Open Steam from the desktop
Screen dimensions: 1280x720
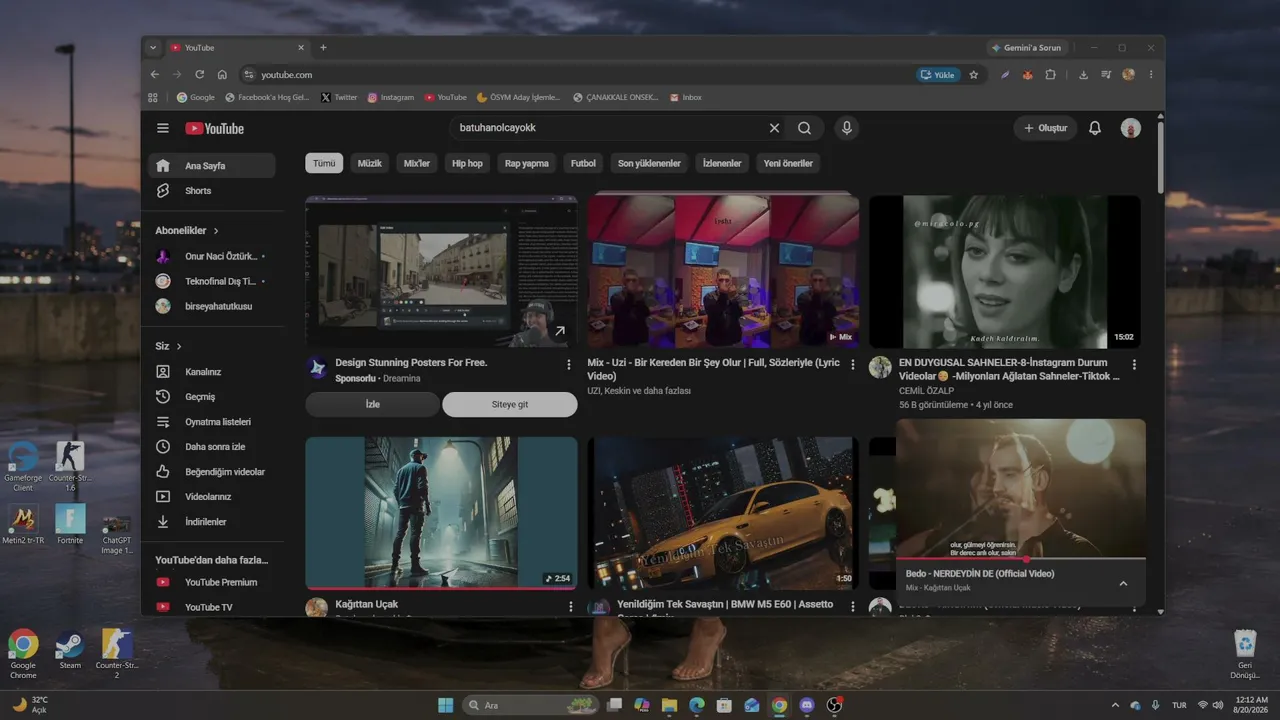point(70,650)
